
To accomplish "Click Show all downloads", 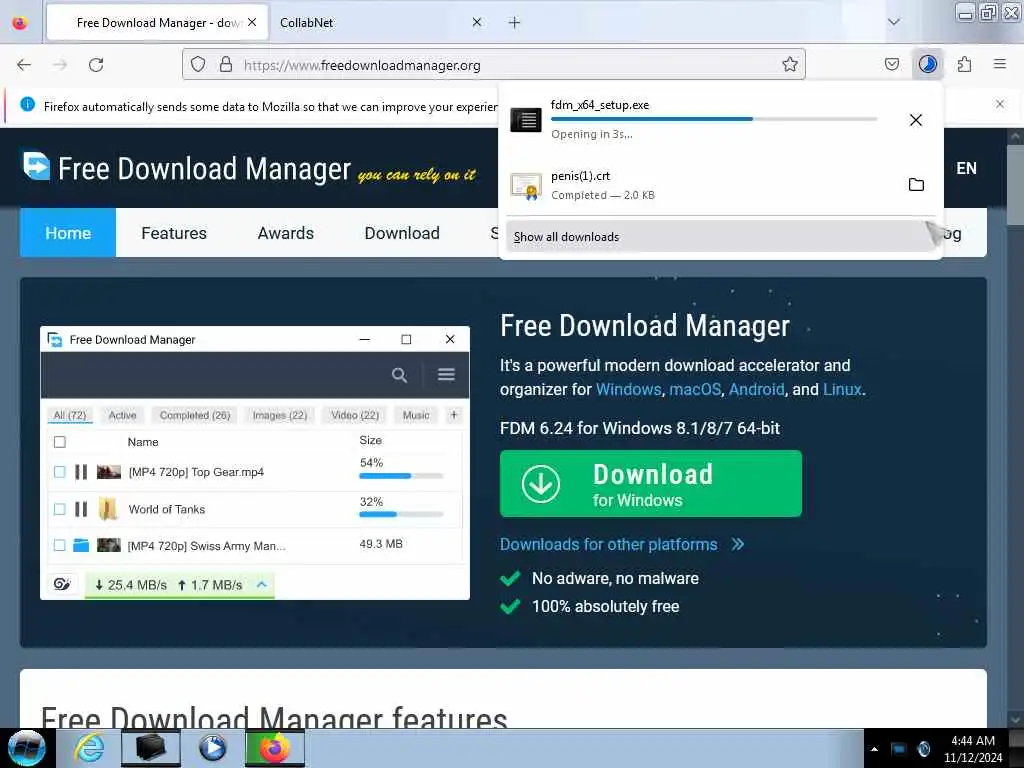I will (720, 236).
